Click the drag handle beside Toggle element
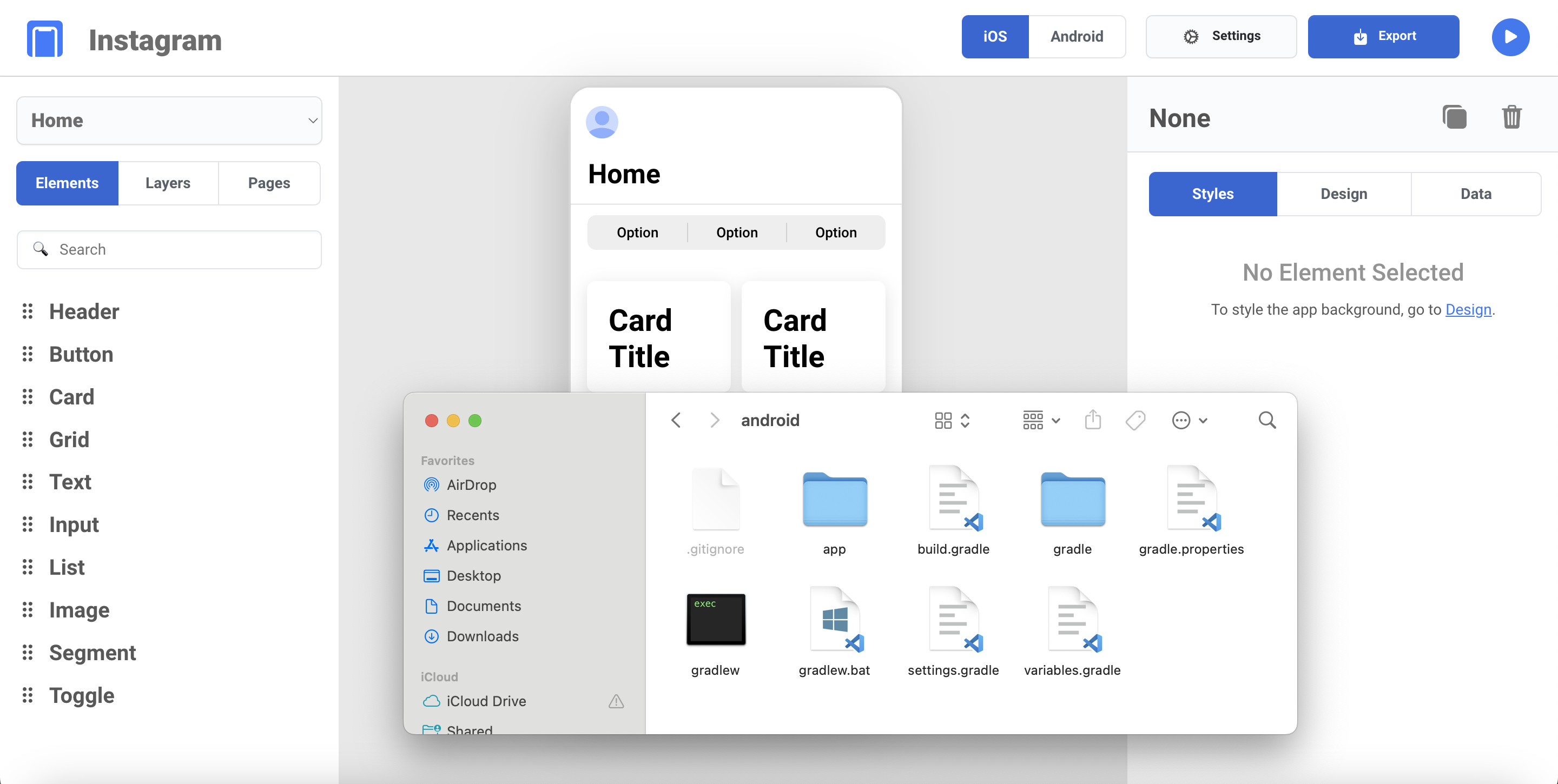This screenshot has width=1558, height=784. click(x=28, y=695)
